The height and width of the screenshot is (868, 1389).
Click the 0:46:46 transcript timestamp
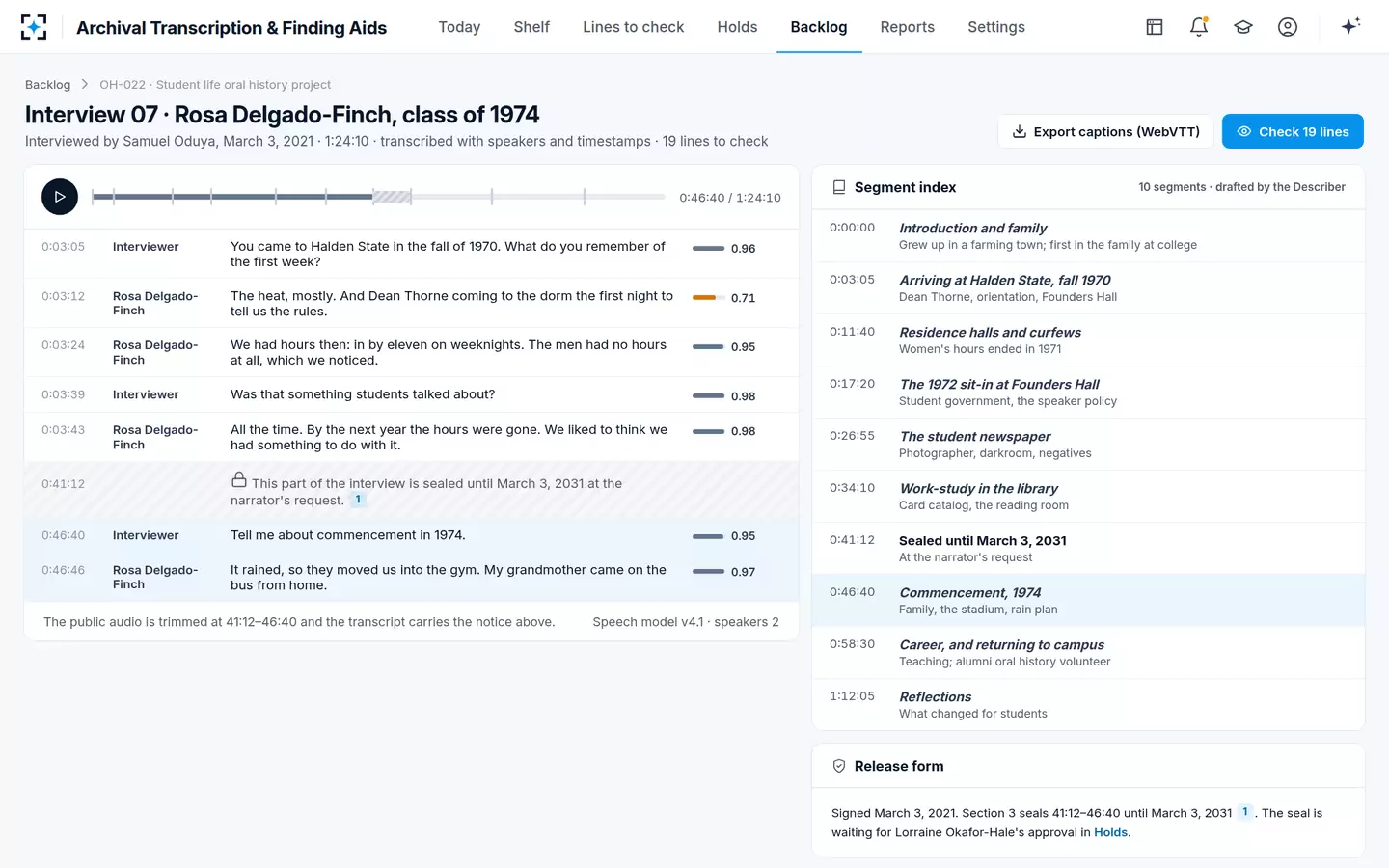tap(63, 570)
